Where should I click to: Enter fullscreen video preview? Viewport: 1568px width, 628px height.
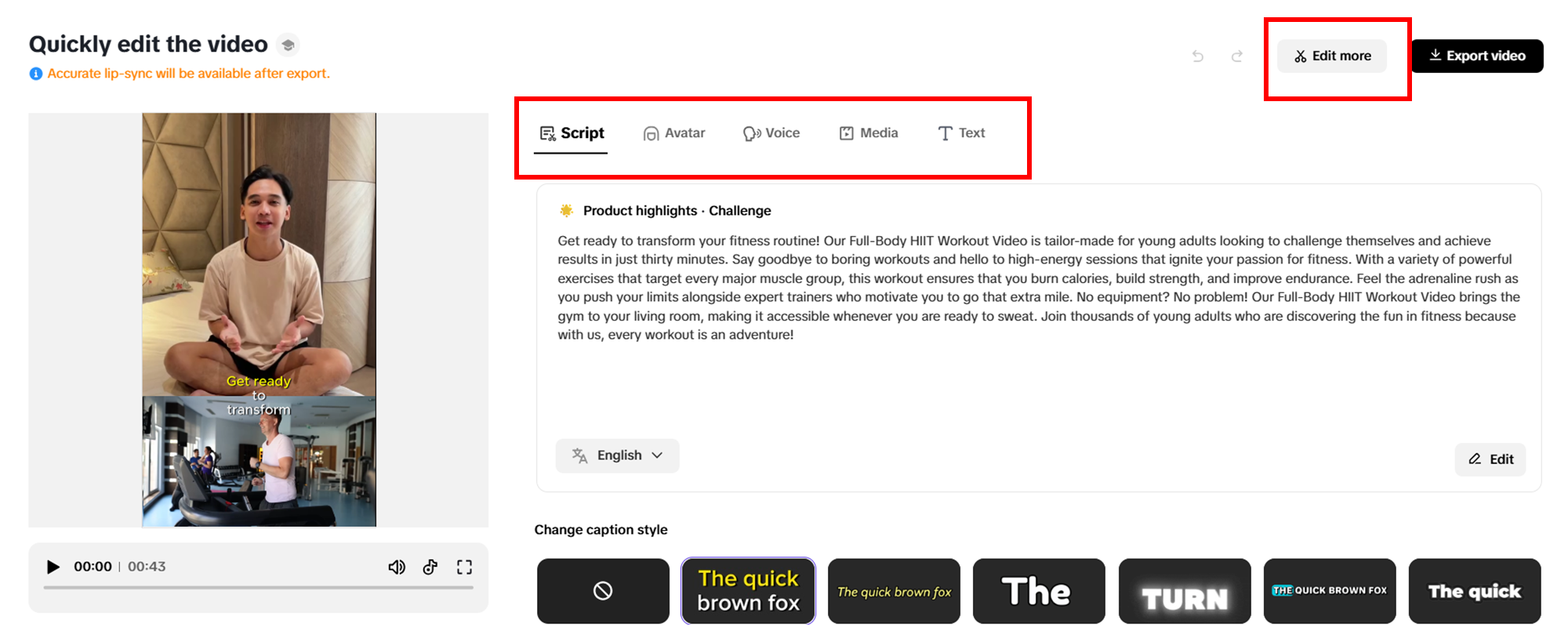point(465,567)
